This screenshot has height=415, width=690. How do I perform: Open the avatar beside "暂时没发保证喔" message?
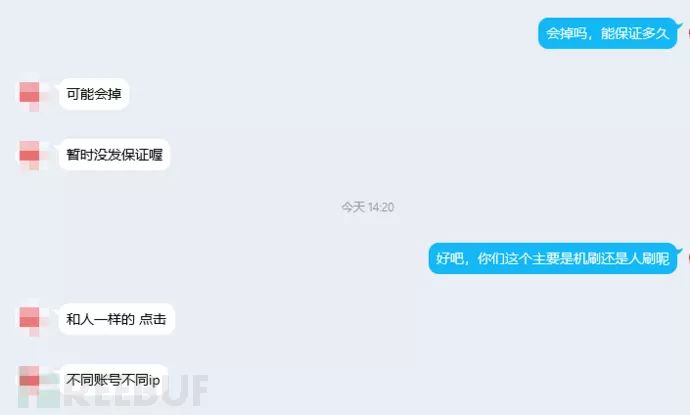(29, 154)
